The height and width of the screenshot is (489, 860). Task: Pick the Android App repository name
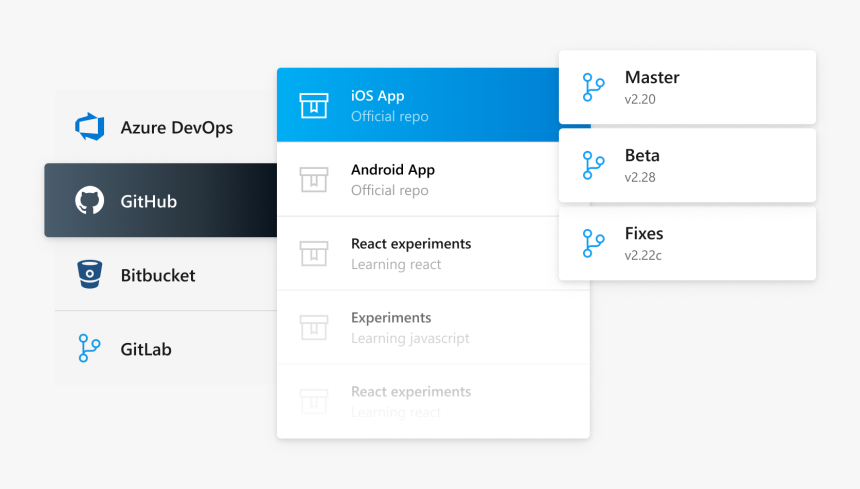point(393,169)
